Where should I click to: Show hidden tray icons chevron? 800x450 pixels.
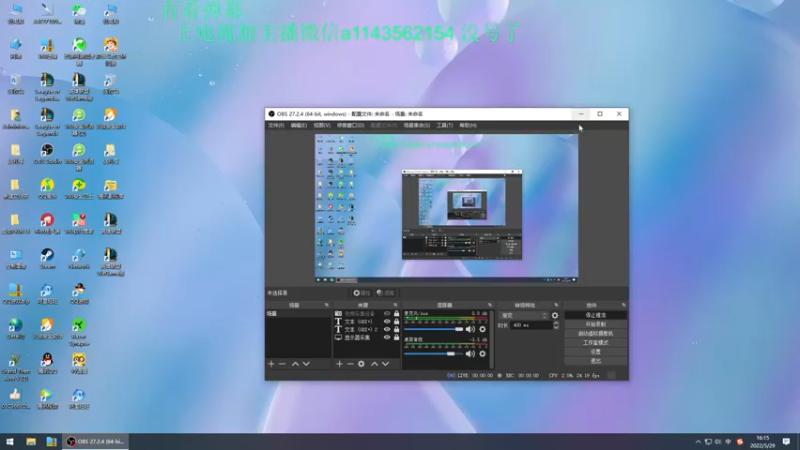[x=698, y=441]
